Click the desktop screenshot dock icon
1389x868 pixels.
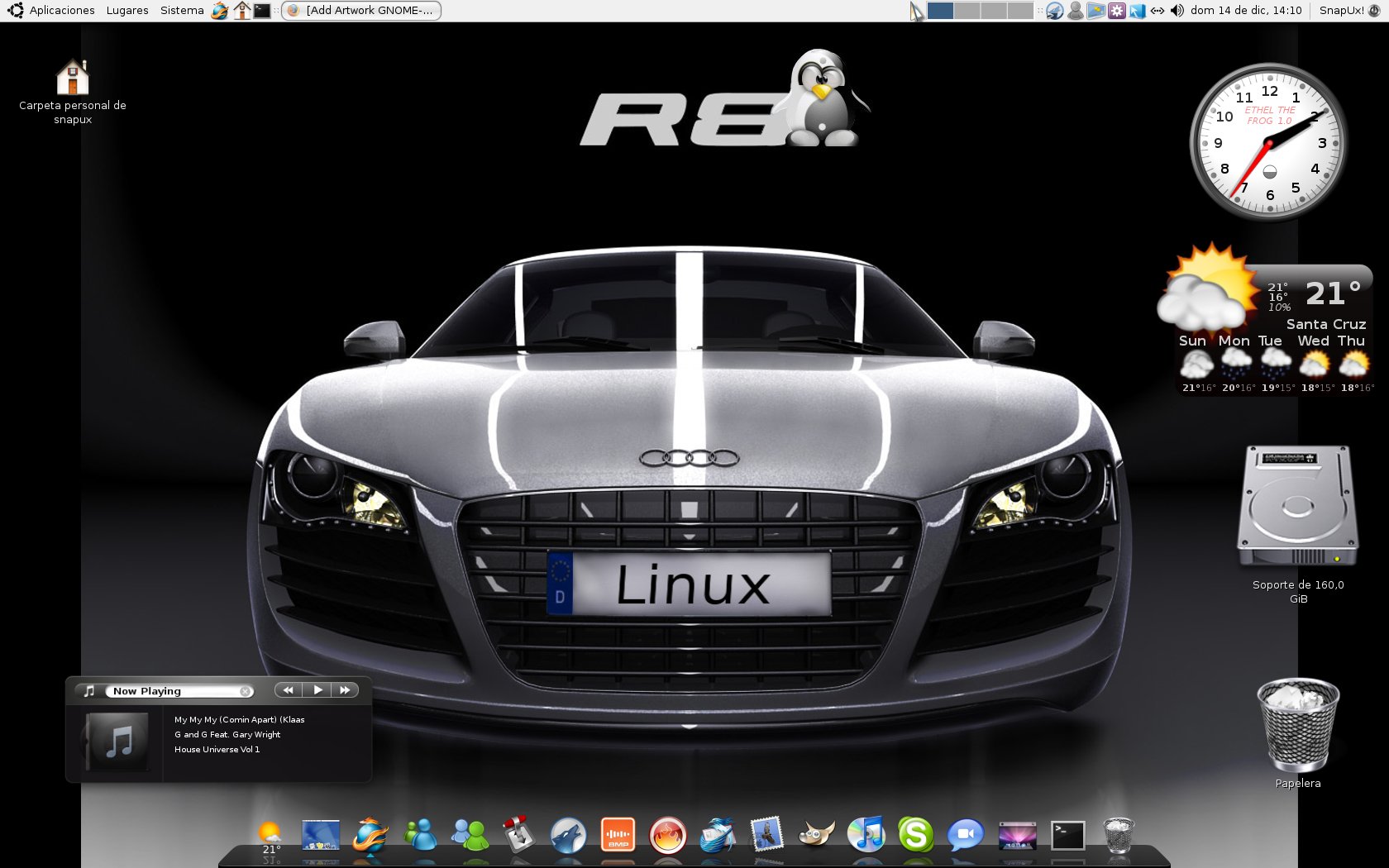(321, 835)
